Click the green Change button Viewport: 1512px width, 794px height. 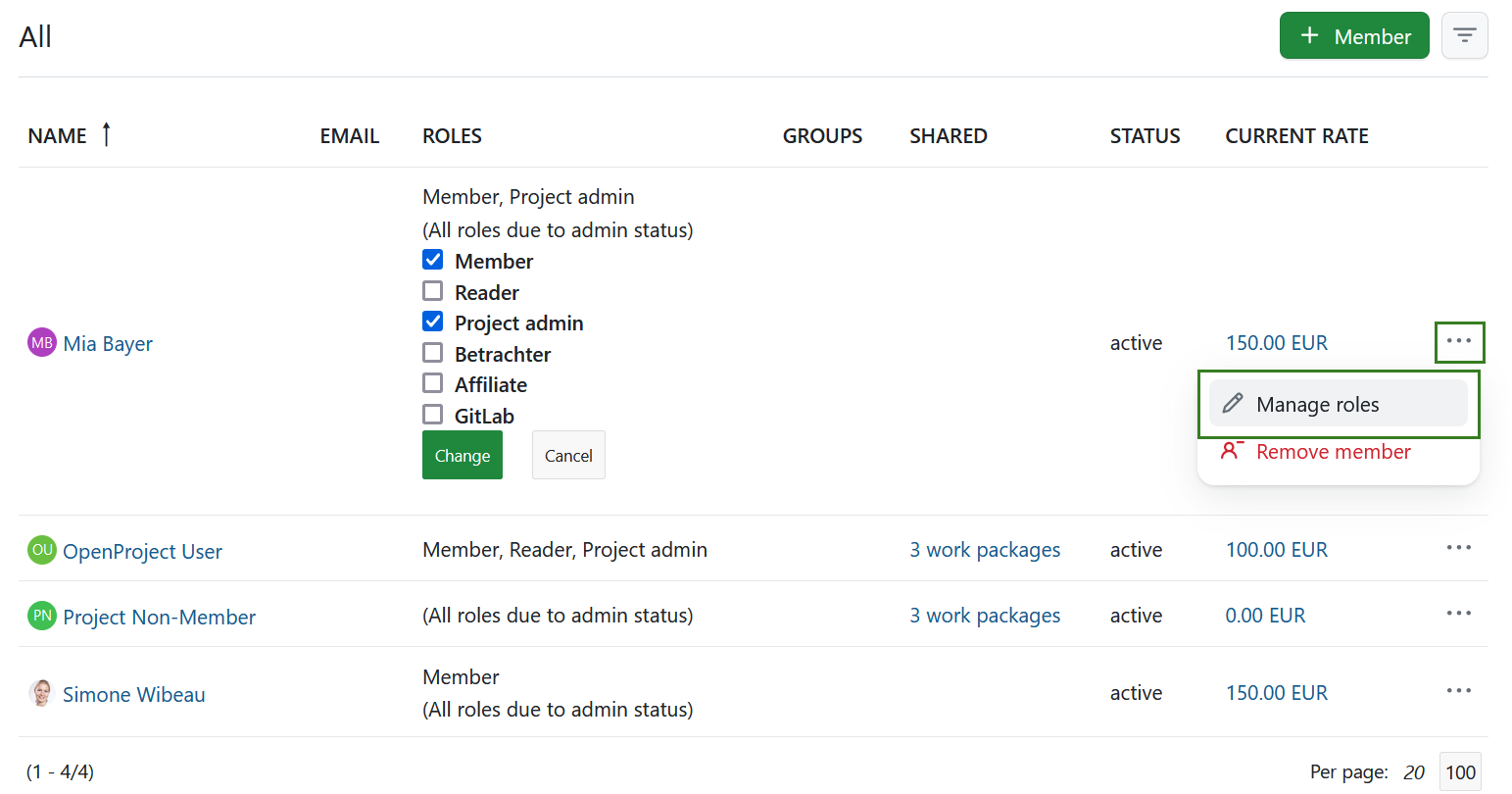pos(462,455)
